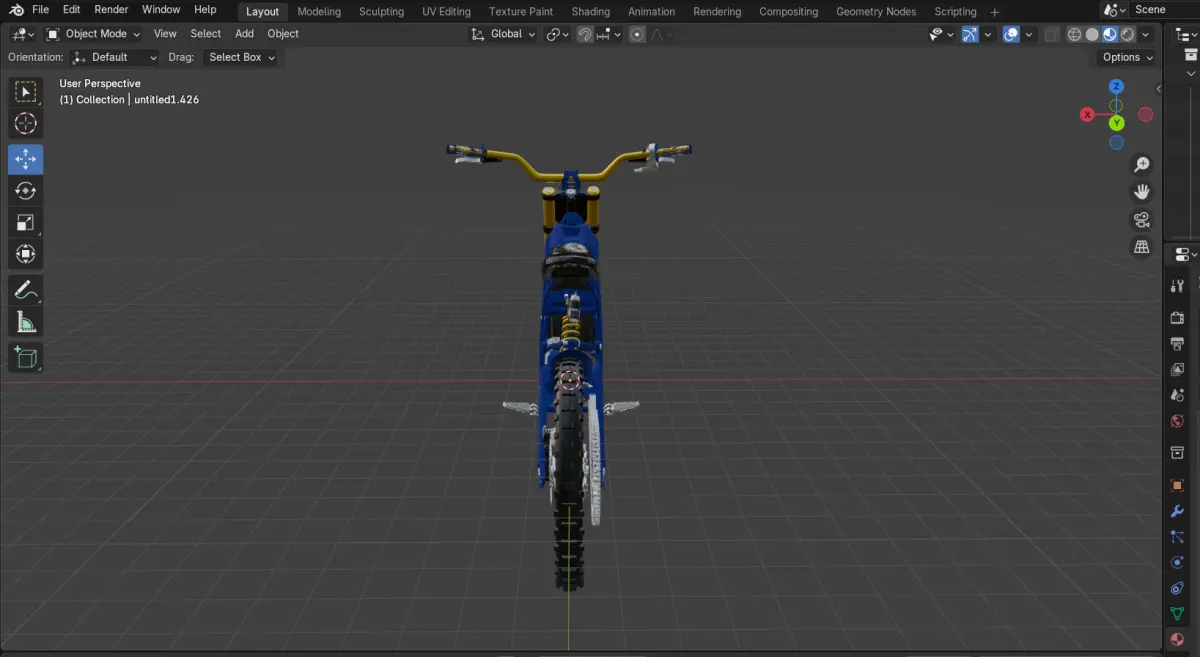Open the gizmo options dropdown arrow
1200x657 pixels.
pos(987,34)
